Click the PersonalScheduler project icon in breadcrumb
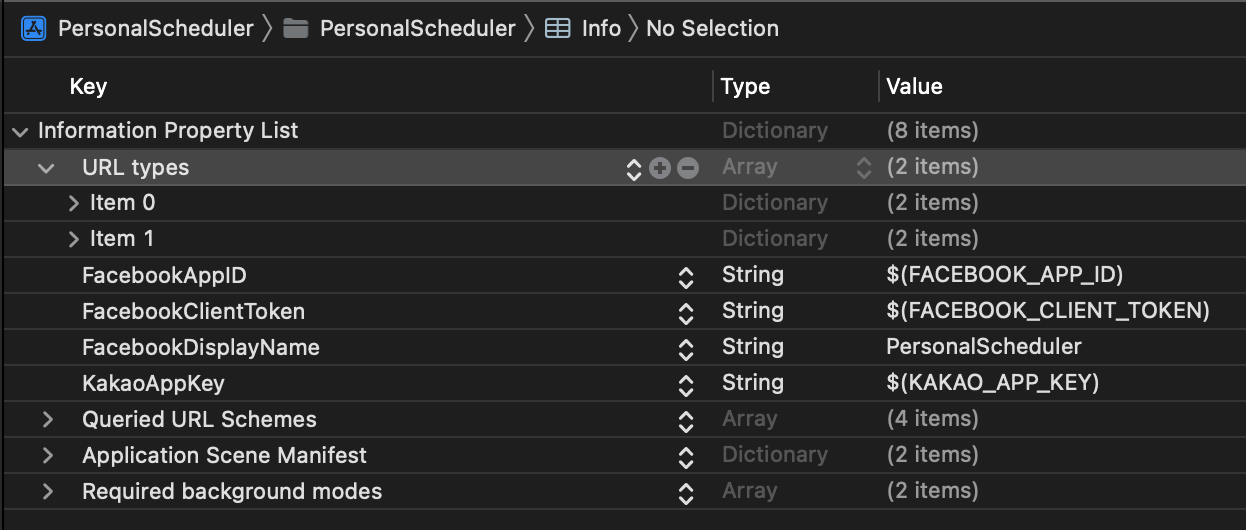Viewport: 1246px width, 530px height. (x=34, y=28)
